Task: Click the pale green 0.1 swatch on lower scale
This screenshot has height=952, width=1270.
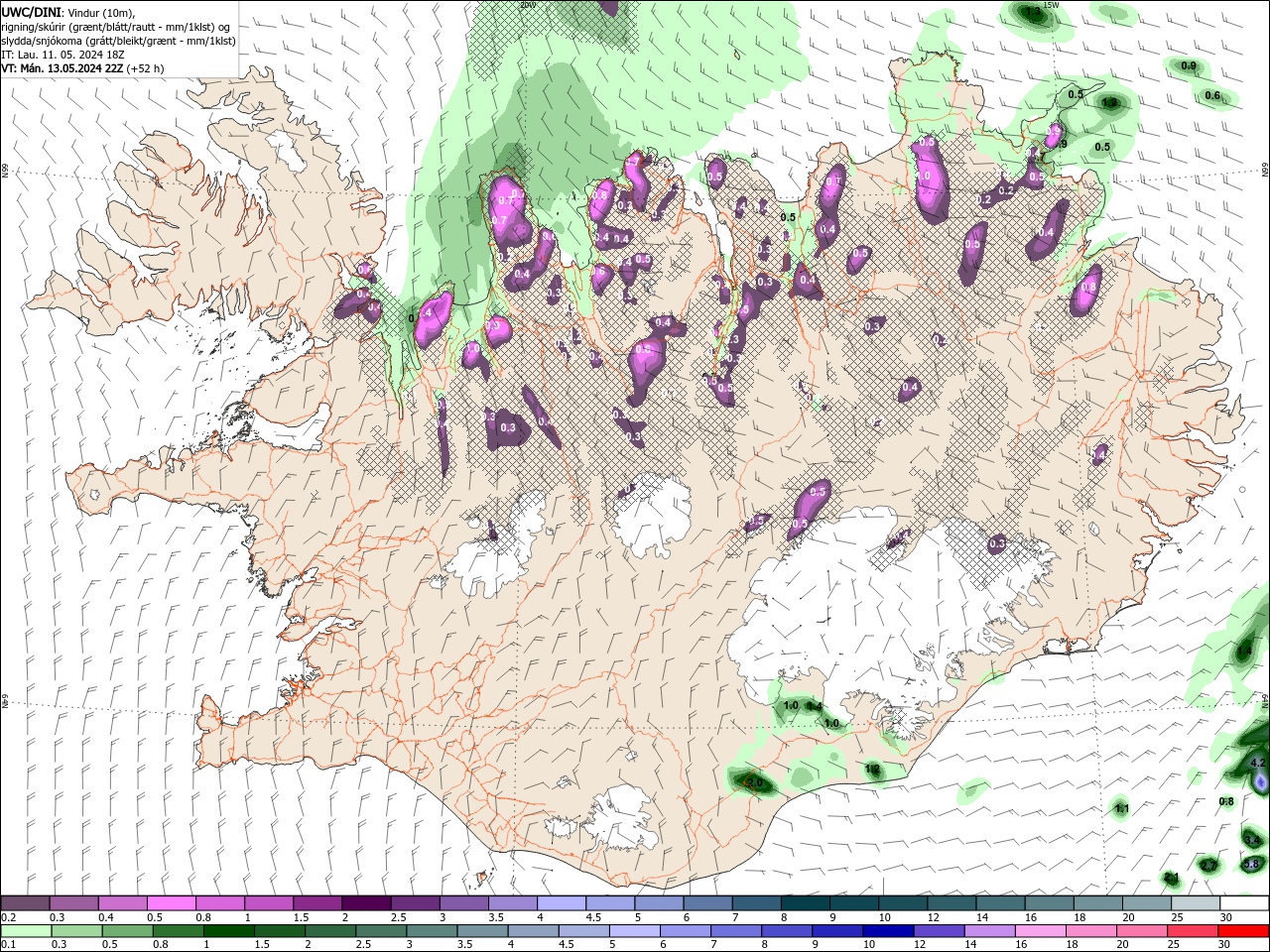Action: [x=26, y=931]
